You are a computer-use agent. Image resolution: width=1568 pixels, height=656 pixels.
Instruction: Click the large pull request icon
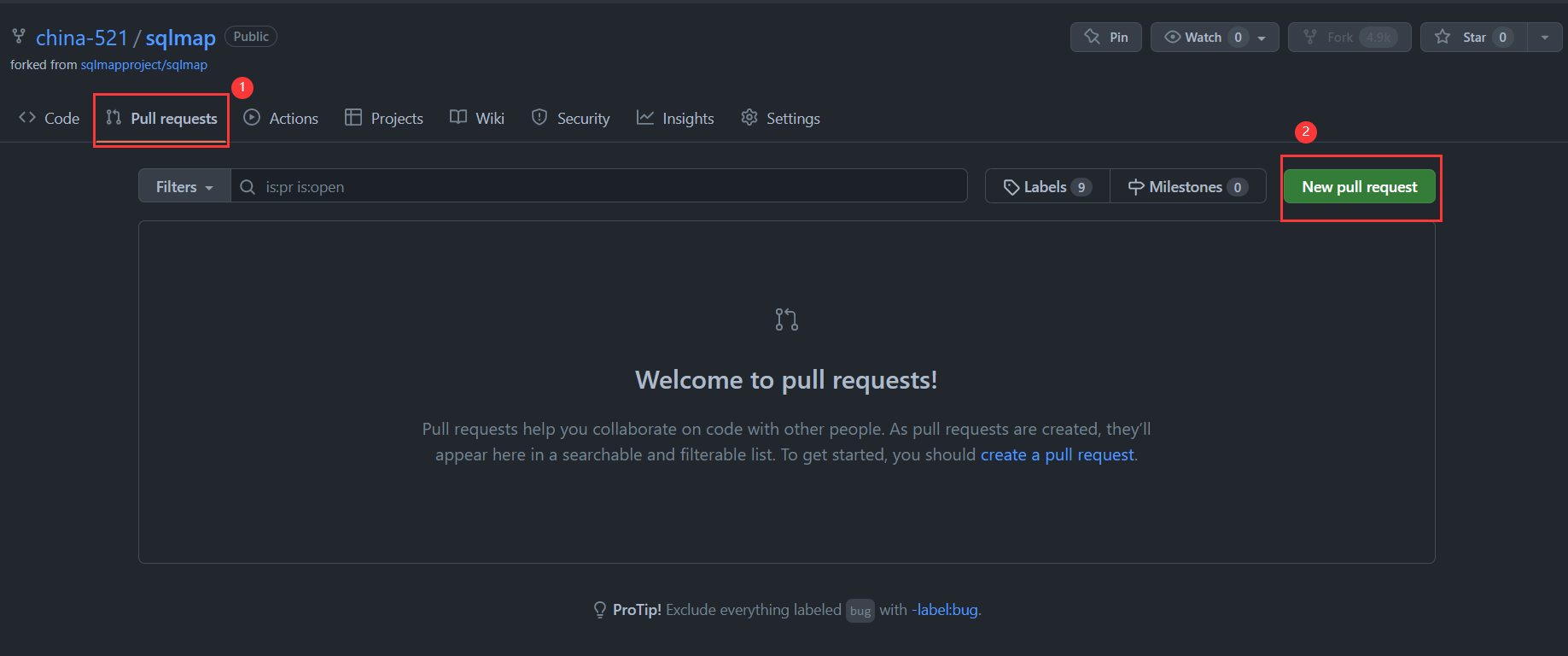(787, 319)
